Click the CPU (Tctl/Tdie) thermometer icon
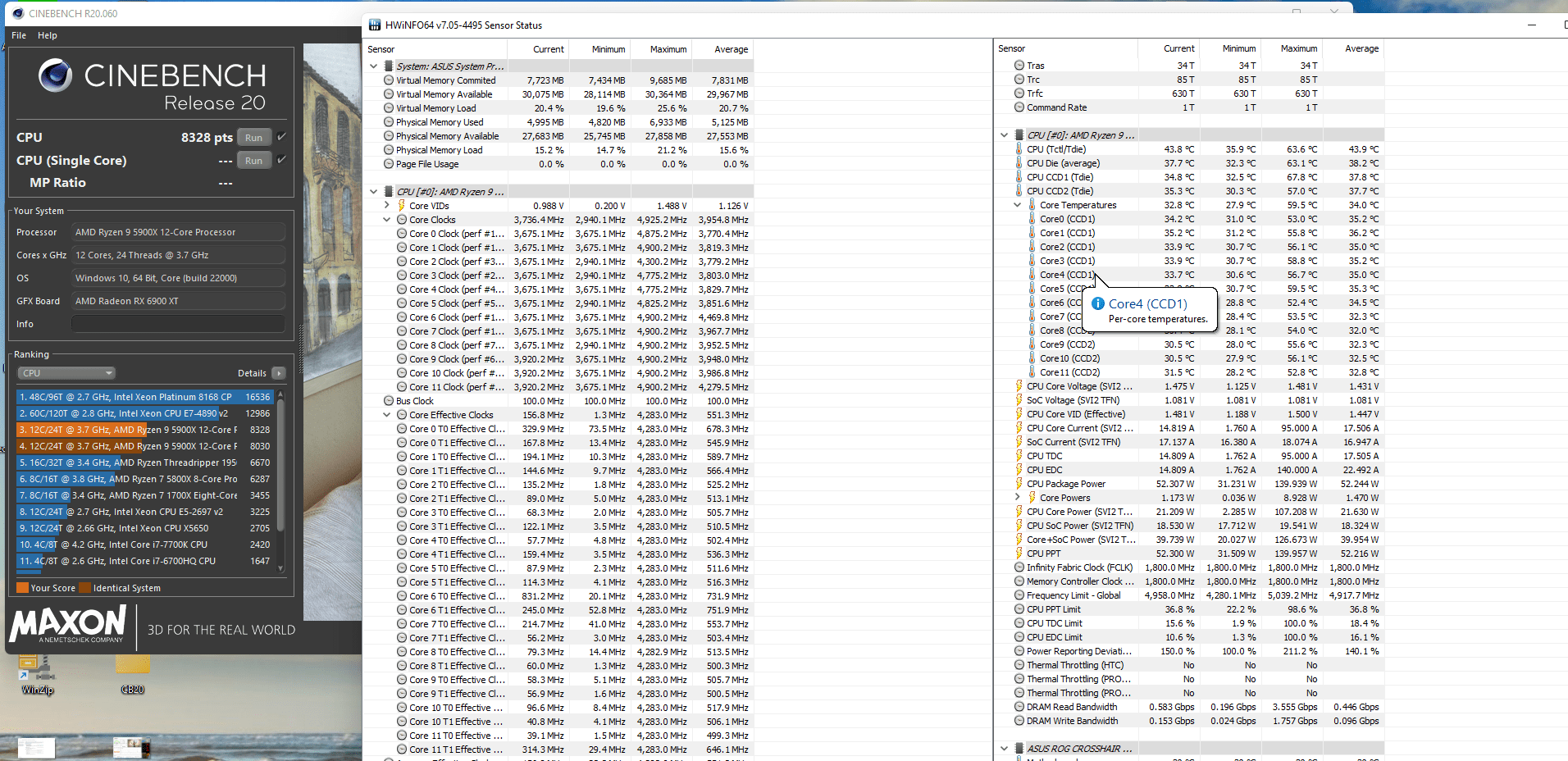This screenshot has width=1568, height=761. click(x=1019, y=149)
